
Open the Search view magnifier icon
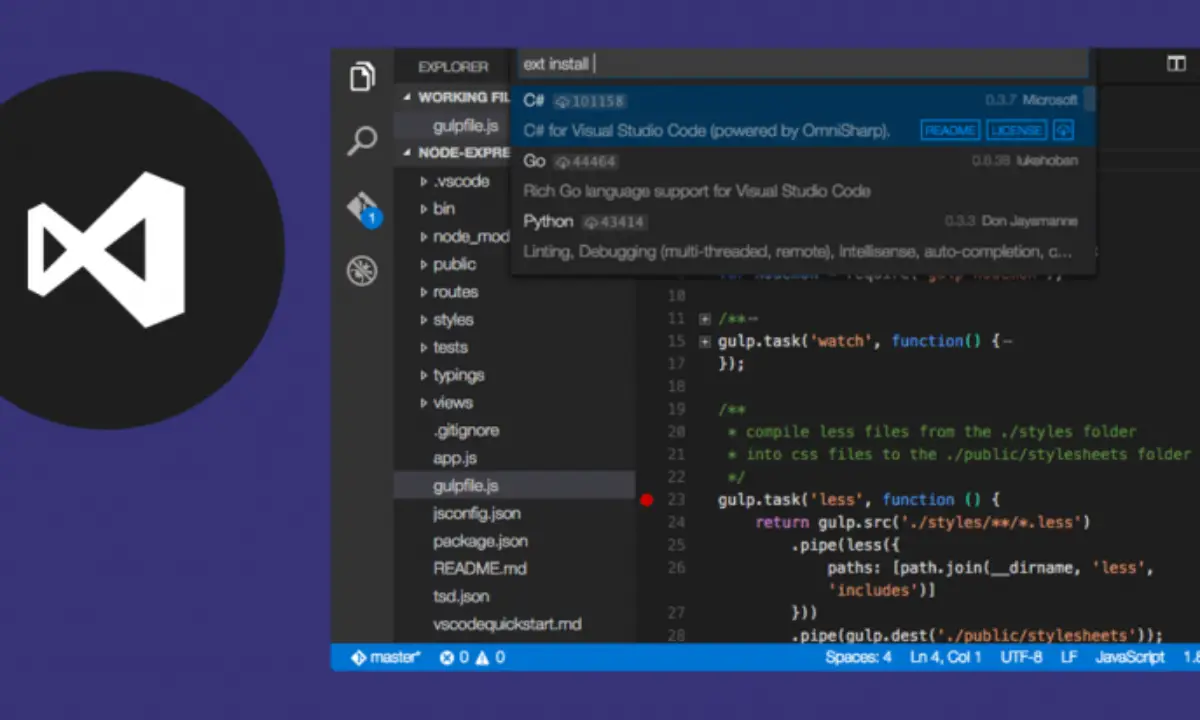(362, 141)
